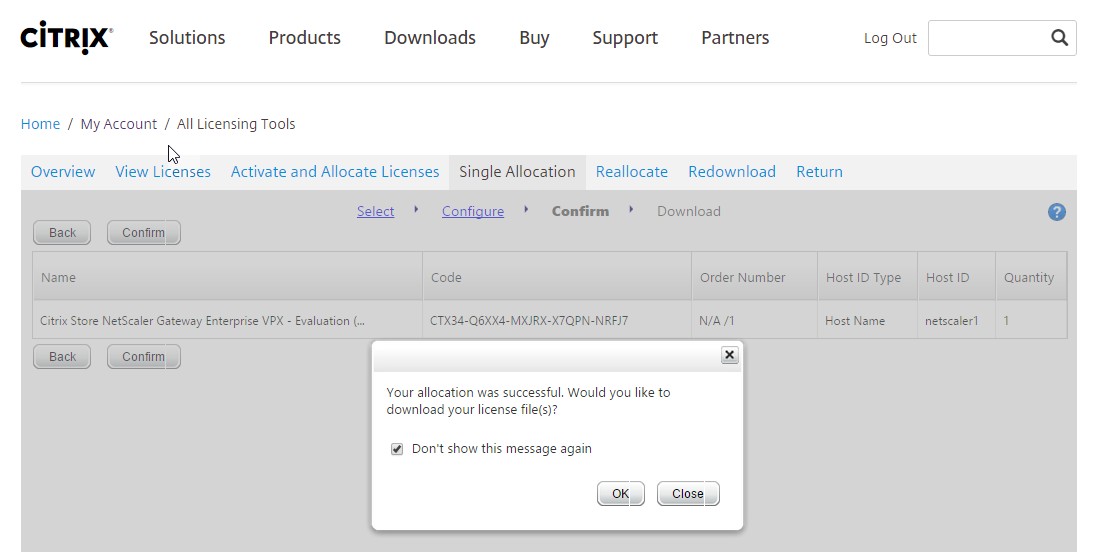This screenshot has width=1107, height=552.
Task: Click the Close button in dialog
Action: click(687, 494)
